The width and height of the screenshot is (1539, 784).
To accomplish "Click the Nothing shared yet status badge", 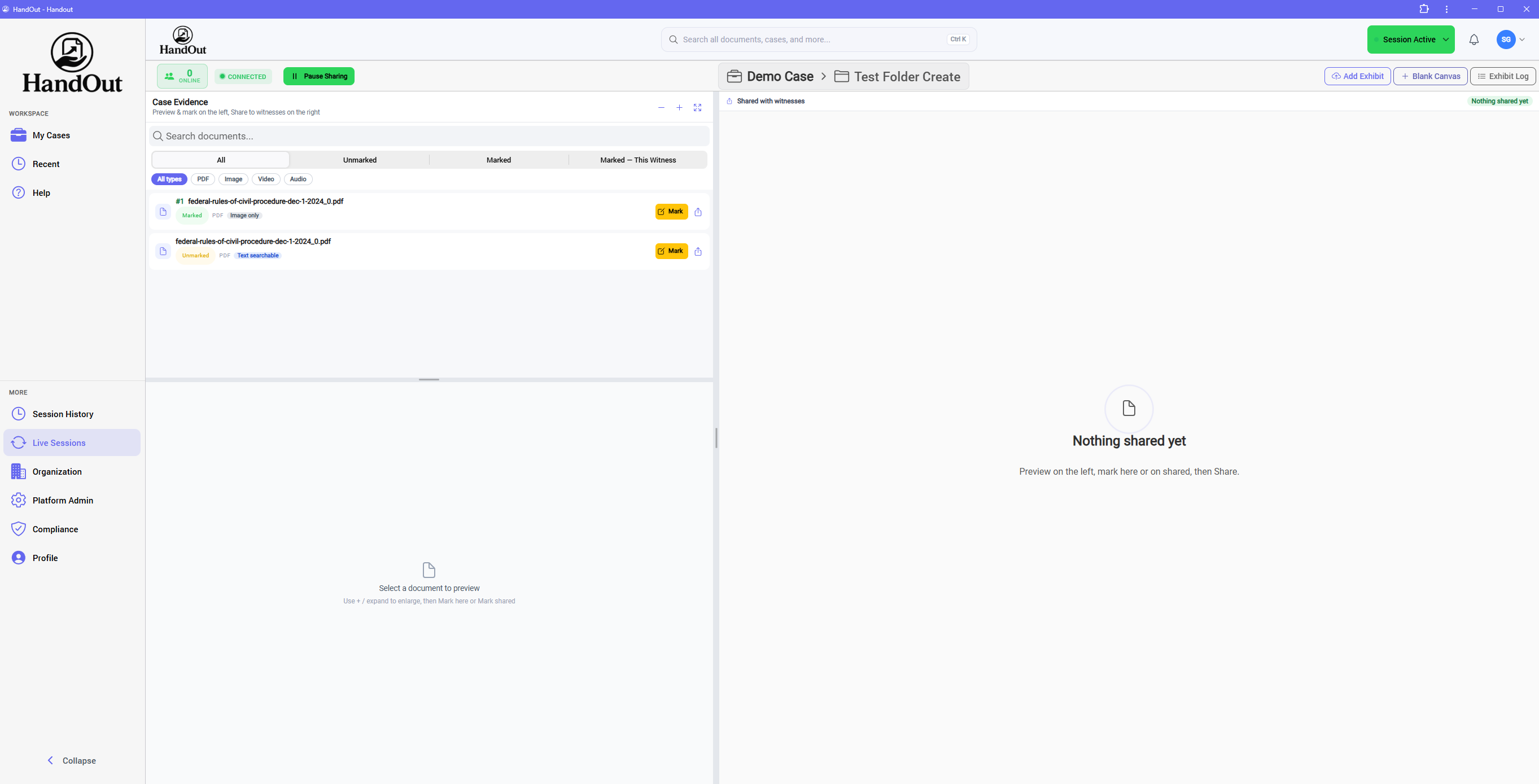I will coord(1499,101).
